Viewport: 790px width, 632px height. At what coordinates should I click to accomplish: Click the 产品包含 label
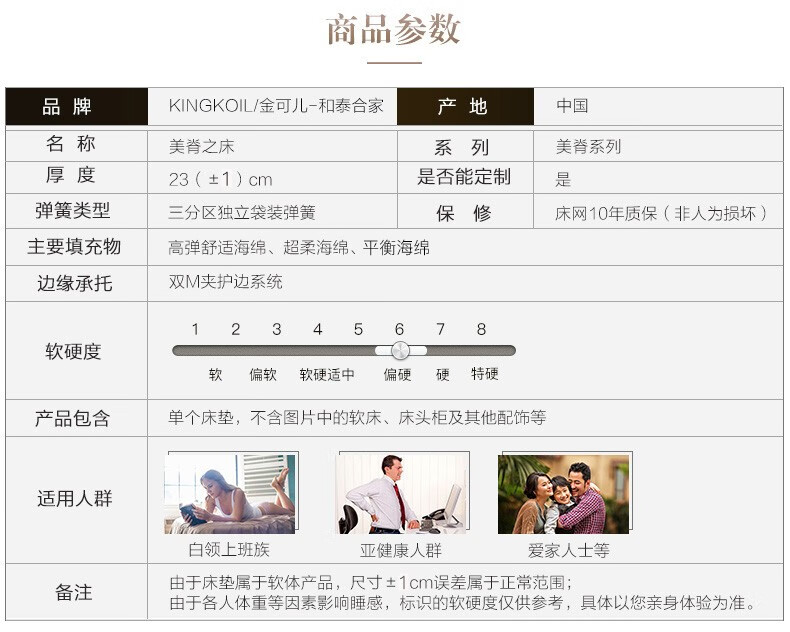pos(73,418)
